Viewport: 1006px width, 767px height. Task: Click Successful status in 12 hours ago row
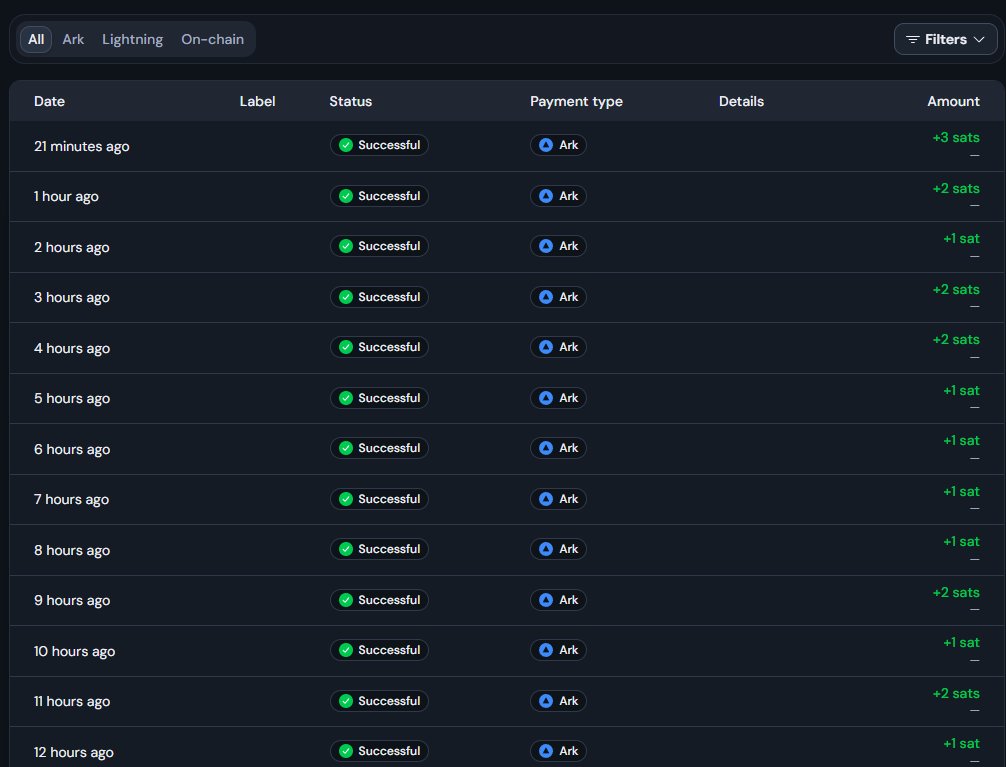379,751
